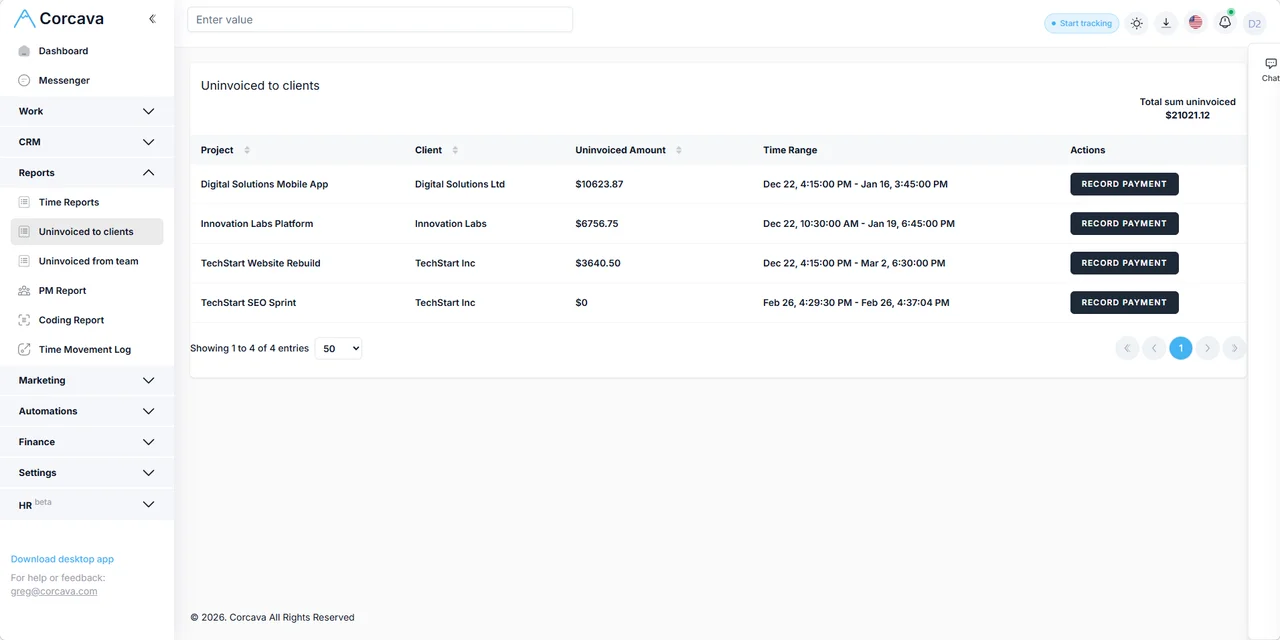1280x640 pixels.
Task: Collapse the Reports section
Action: tap(87, 173)
